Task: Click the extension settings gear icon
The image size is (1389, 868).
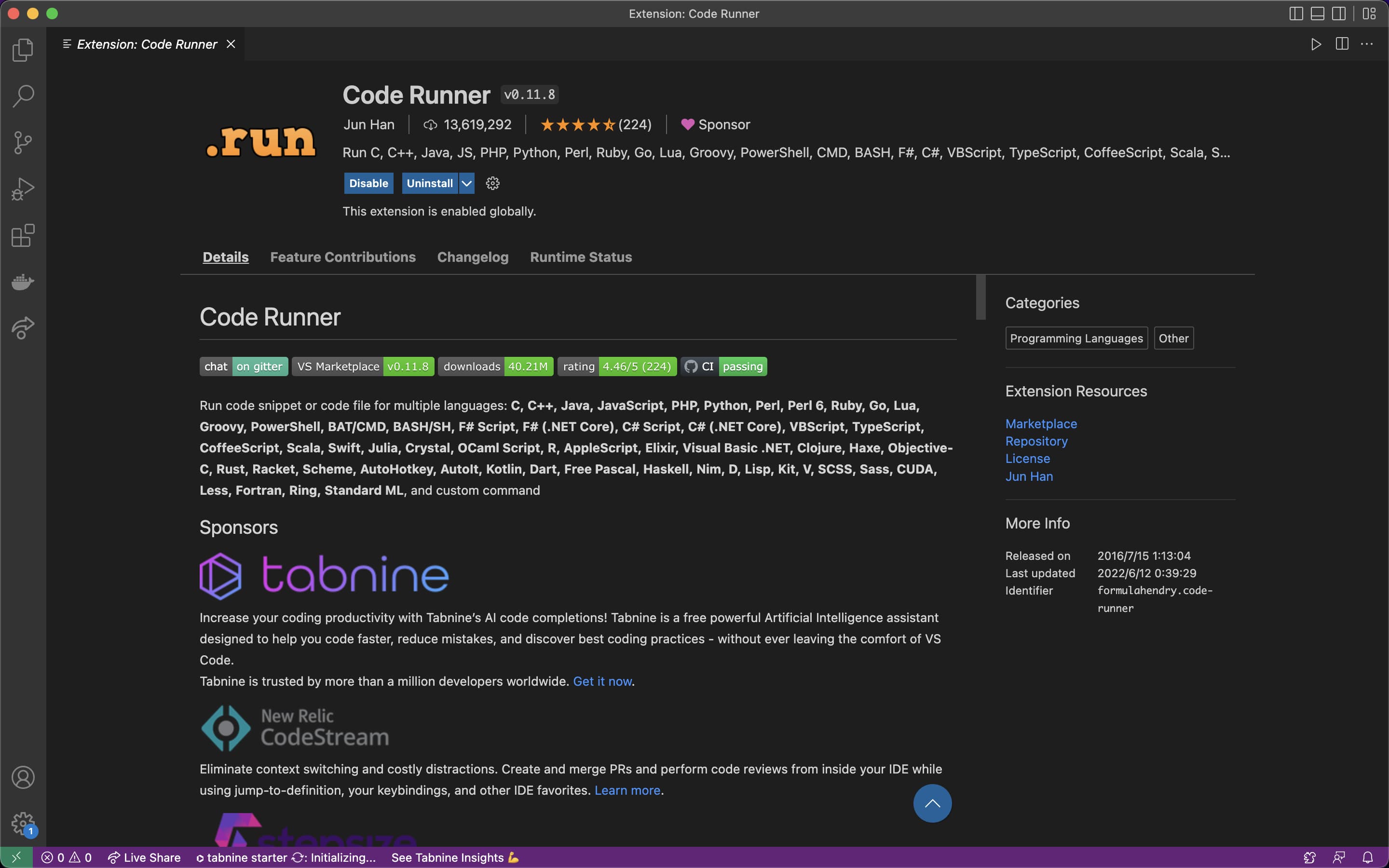Action: [x=492, y=183]
